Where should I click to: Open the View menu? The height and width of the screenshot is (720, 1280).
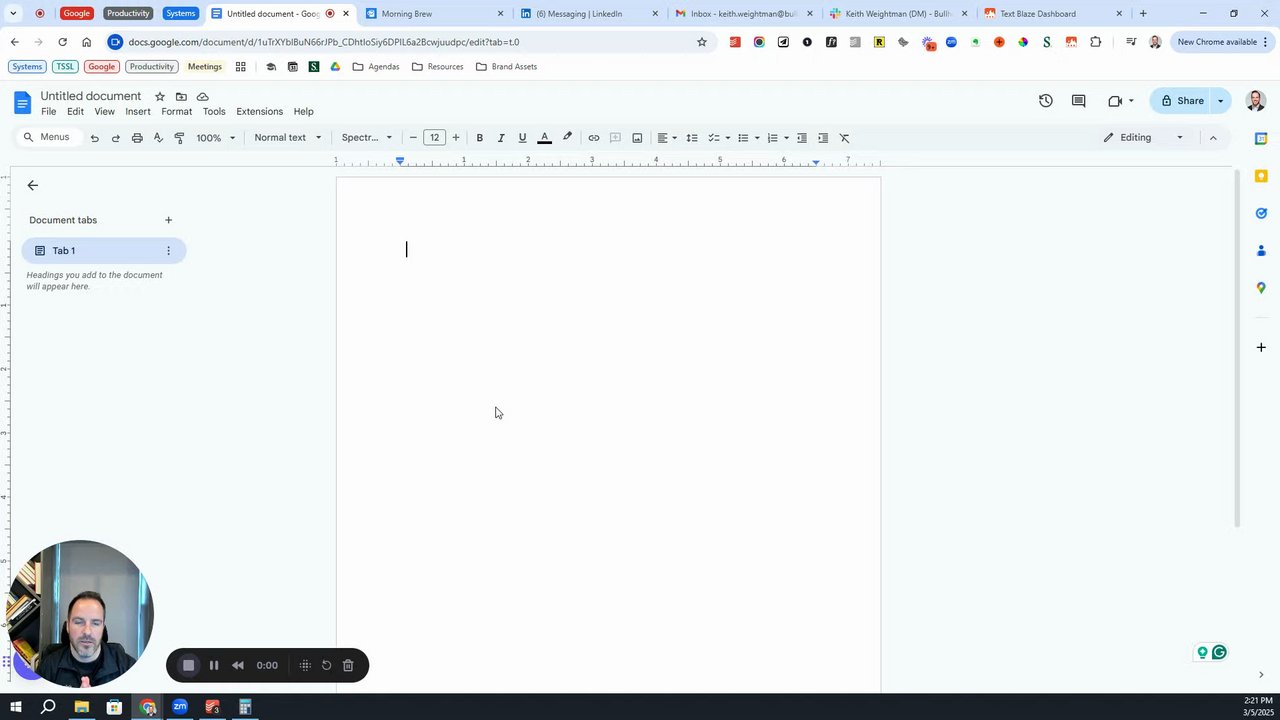104,111
